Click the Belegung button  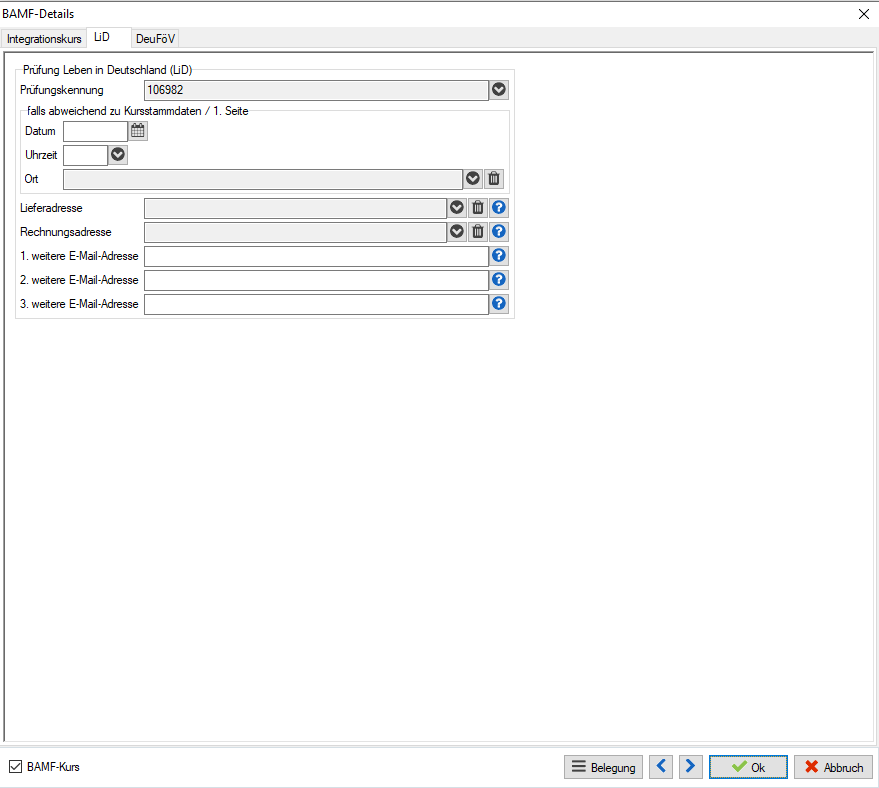[603, 767]
